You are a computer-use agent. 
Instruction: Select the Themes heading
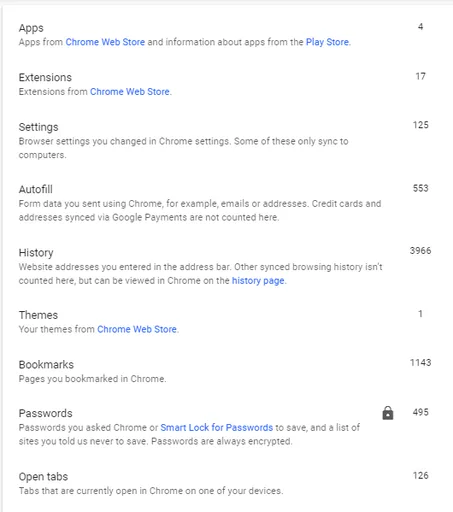[38, 315]
